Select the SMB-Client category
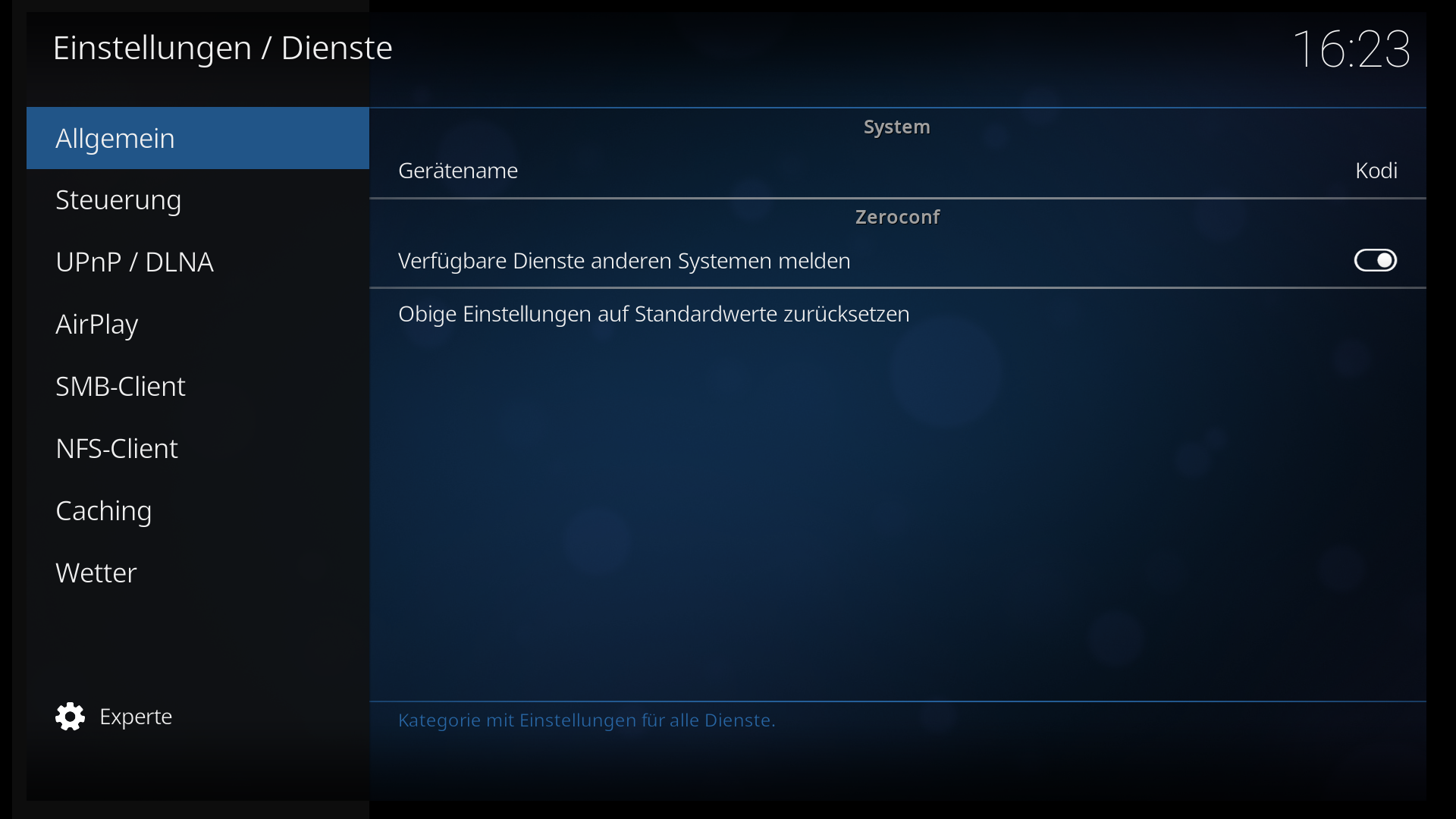Viewport: 1456px width, 819px height. [x=197, y=387]
